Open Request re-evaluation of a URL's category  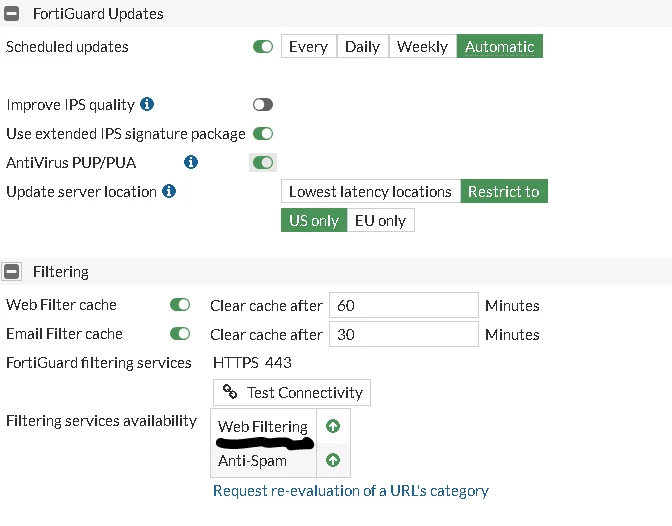(351, 490)
